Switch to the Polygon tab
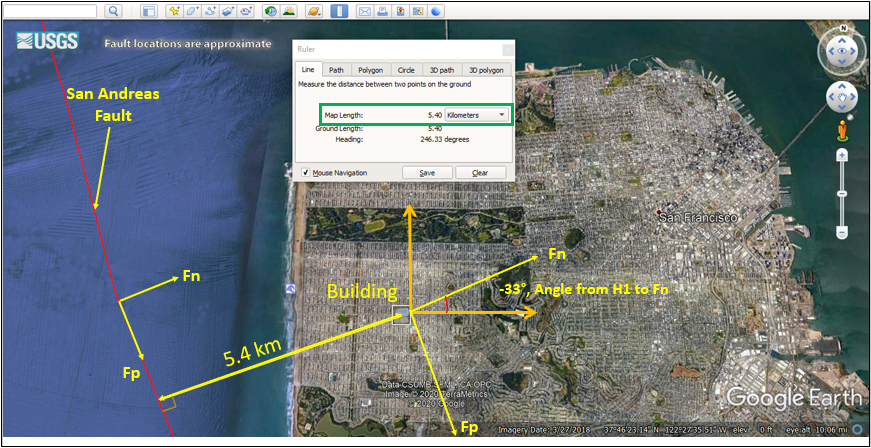 [370, 70]
